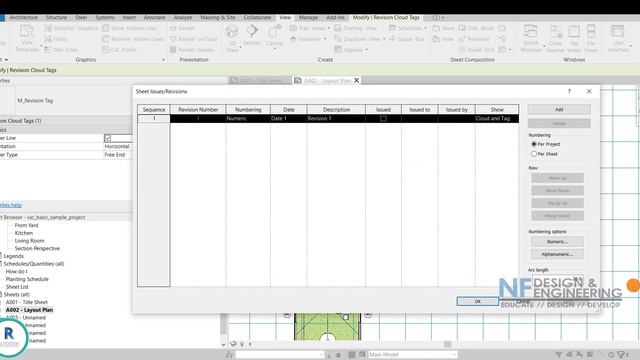The image size is (640, 360).
Task: Click the dialog help question mark
Action: pyautogui.click(x=569, y=91)
